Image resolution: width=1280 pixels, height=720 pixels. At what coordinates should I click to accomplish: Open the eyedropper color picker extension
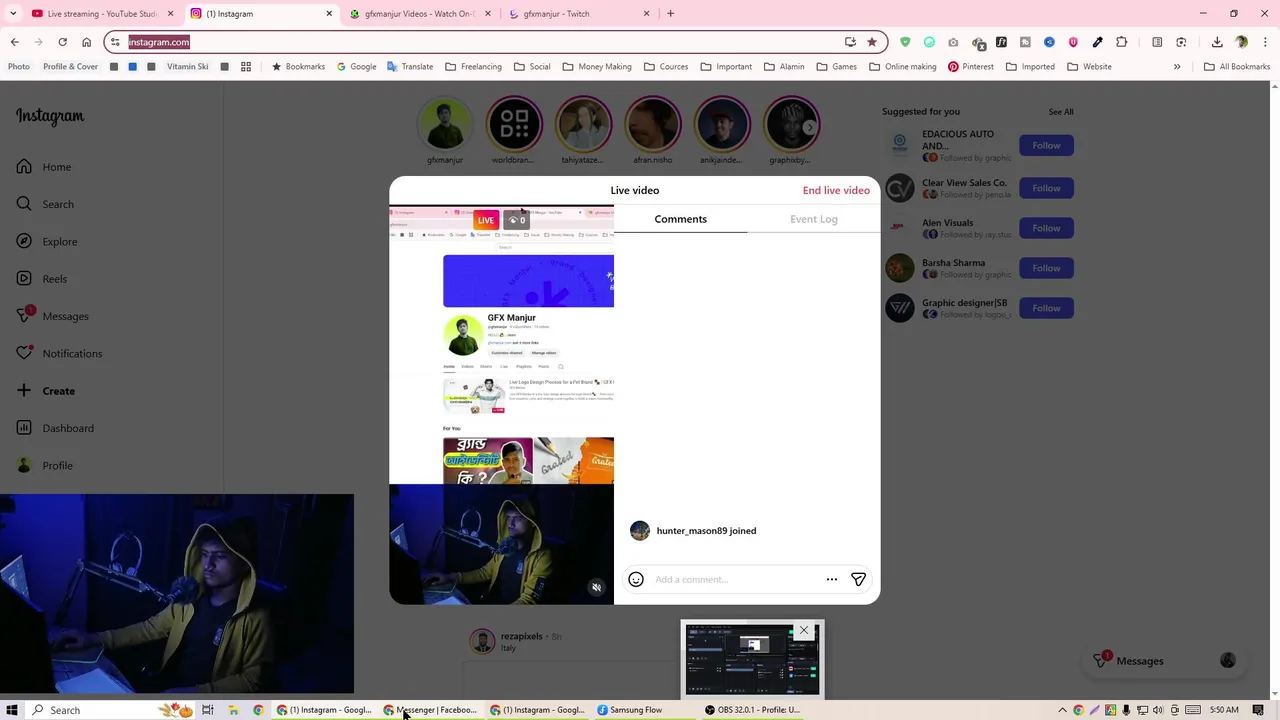[x=1097, y=42]
